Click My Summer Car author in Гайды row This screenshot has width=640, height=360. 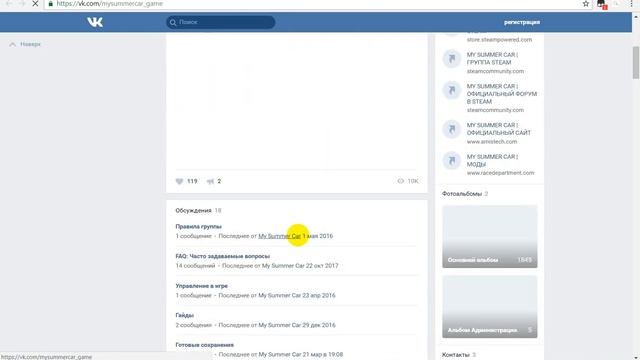point(280,325)
